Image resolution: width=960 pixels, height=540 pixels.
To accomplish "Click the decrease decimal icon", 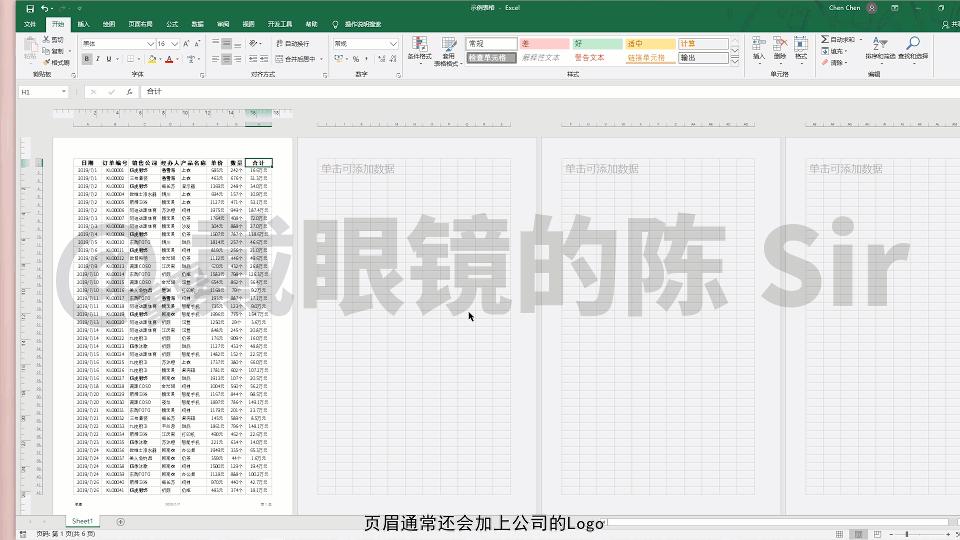I will (x=392, y=59).
